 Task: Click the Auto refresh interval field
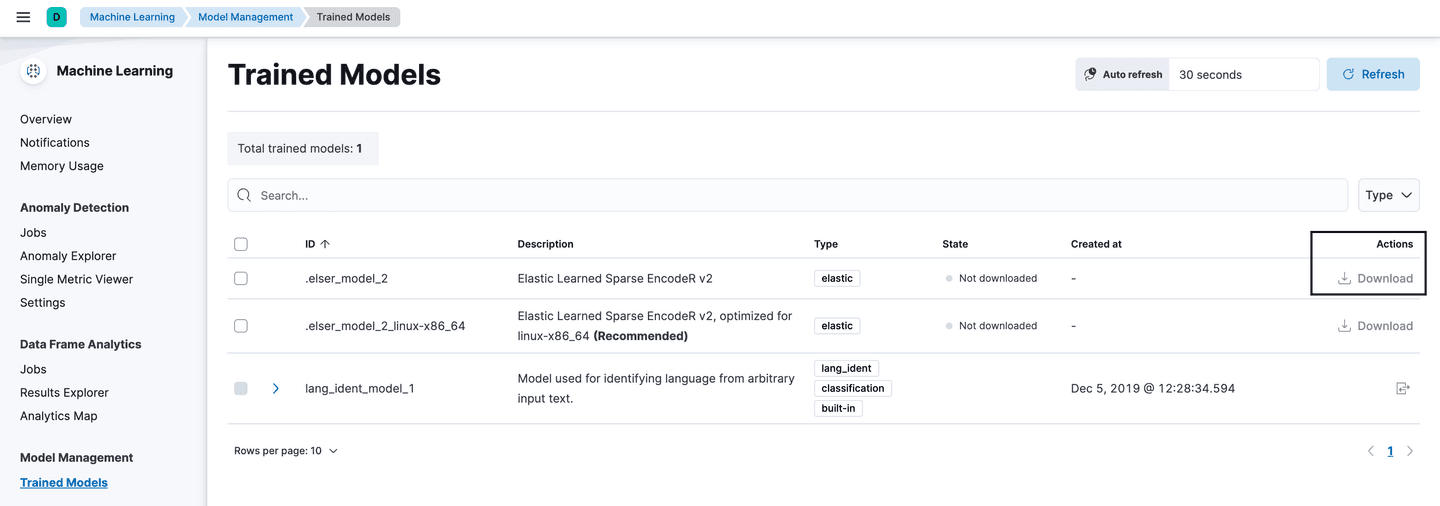click(x=1243, y=74)
